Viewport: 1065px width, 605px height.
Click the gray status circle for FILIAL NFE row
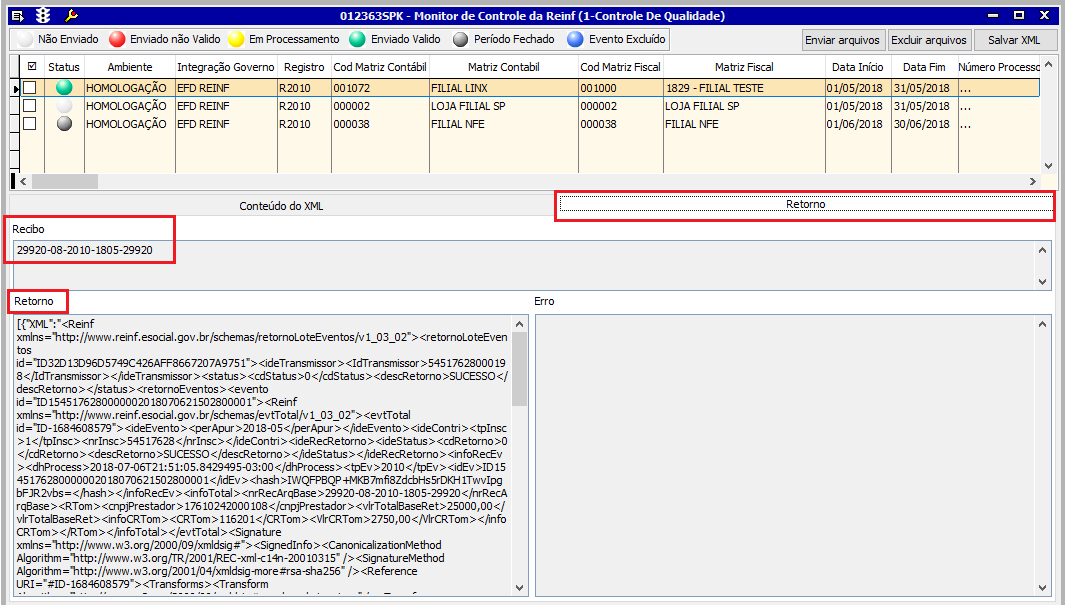click(64, 124)
